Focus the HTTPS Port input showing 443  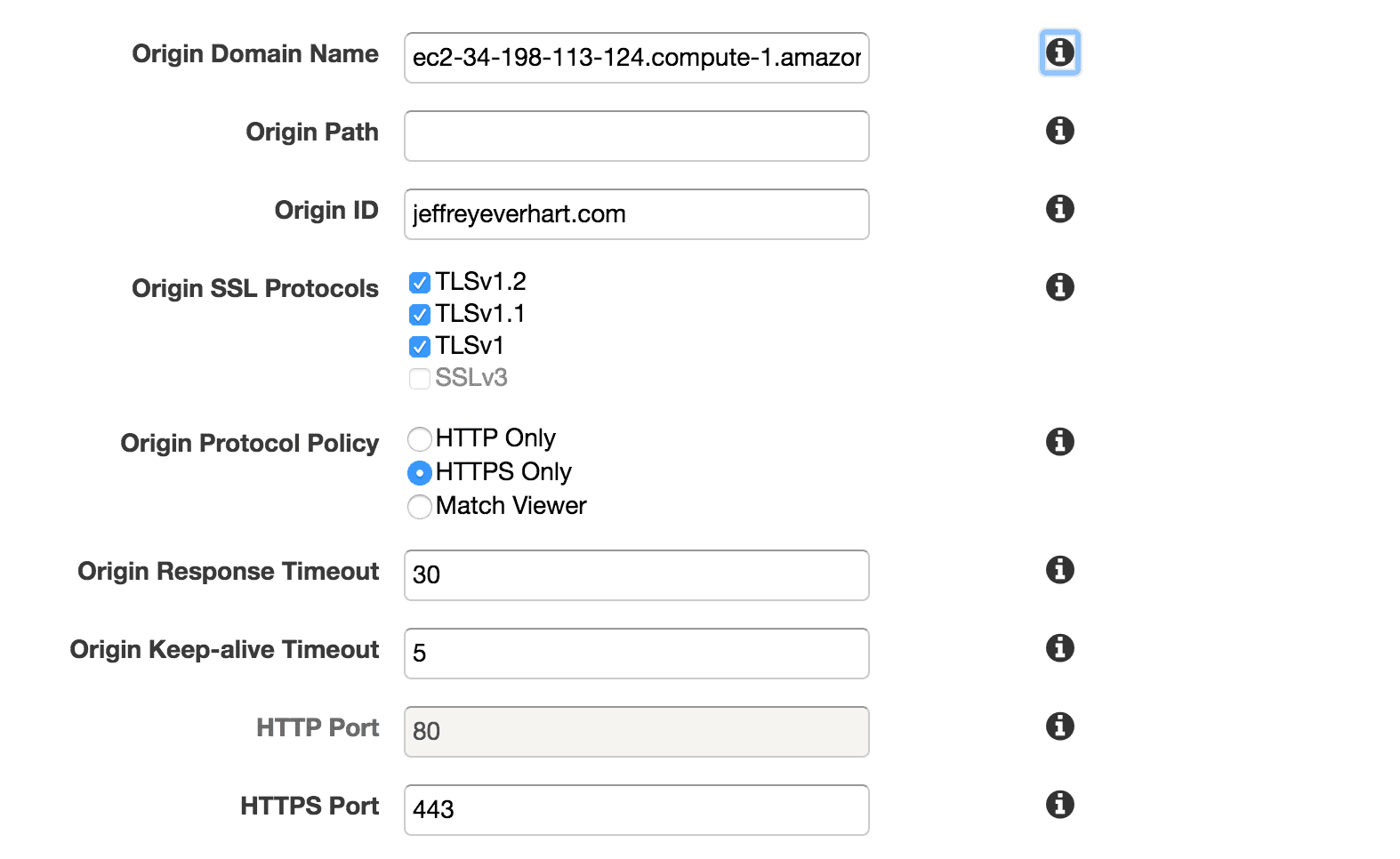[x=637, y=810]
